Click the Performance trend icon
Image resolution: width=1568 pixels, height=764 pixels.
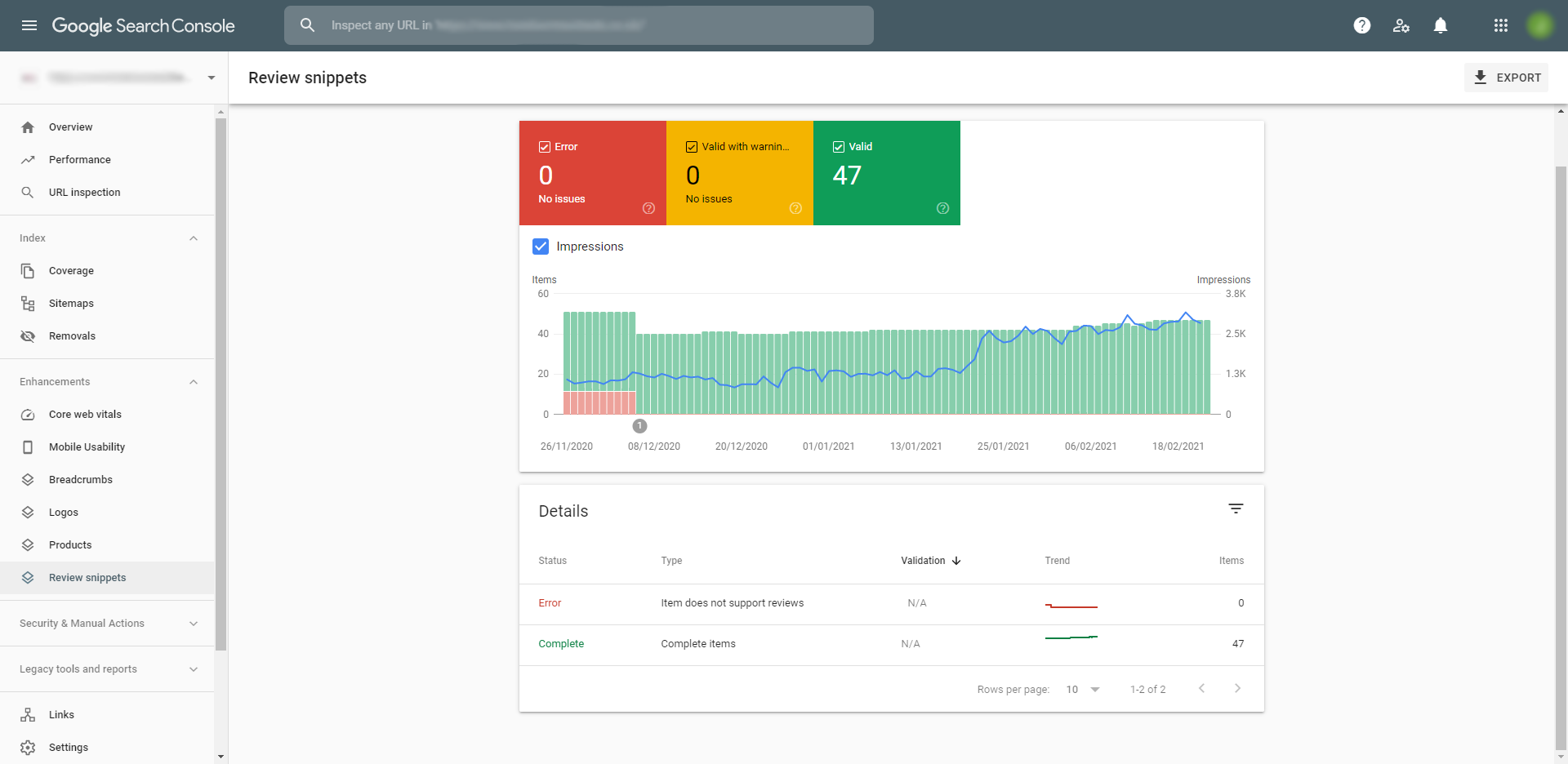28,160
